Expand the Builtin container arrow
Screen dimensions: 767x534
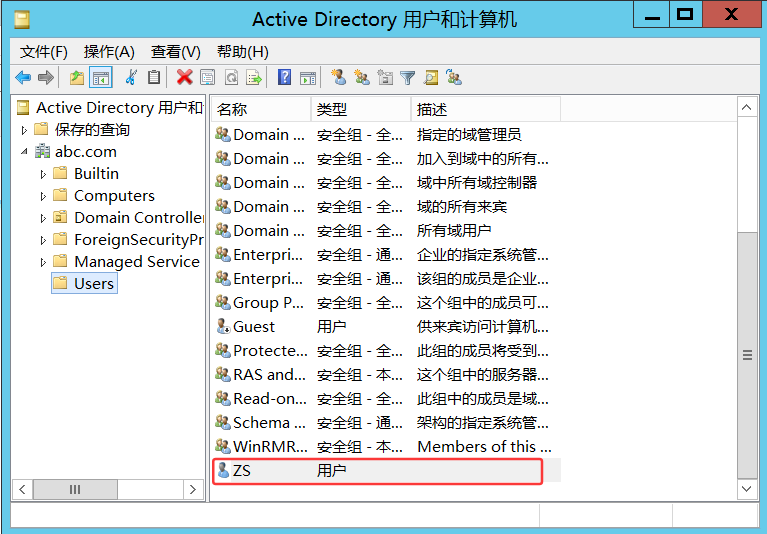coord(43,174)
